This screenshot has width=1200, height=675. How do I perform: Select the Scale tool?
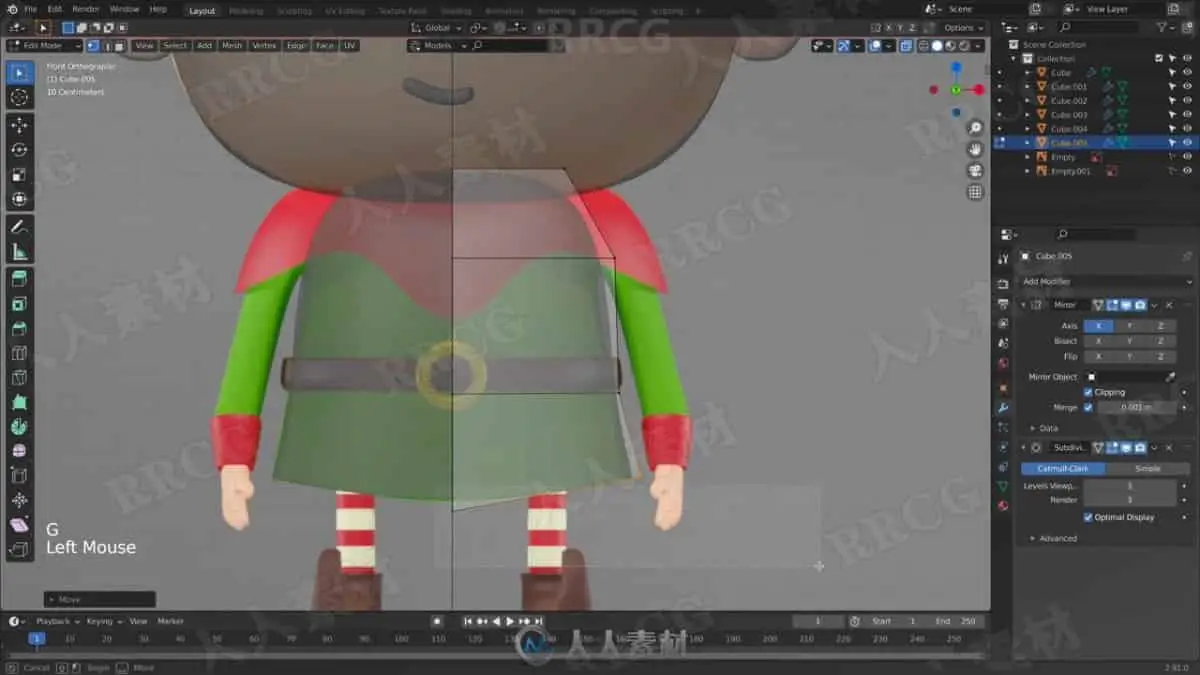coord(19,174)
